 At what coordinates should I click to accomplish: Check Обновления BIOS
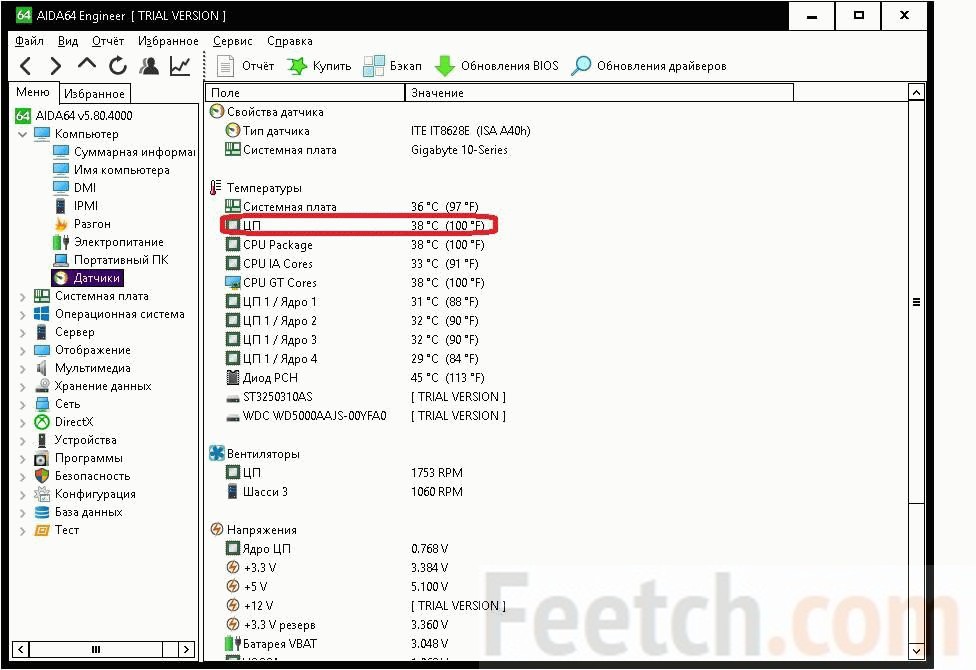496,65
